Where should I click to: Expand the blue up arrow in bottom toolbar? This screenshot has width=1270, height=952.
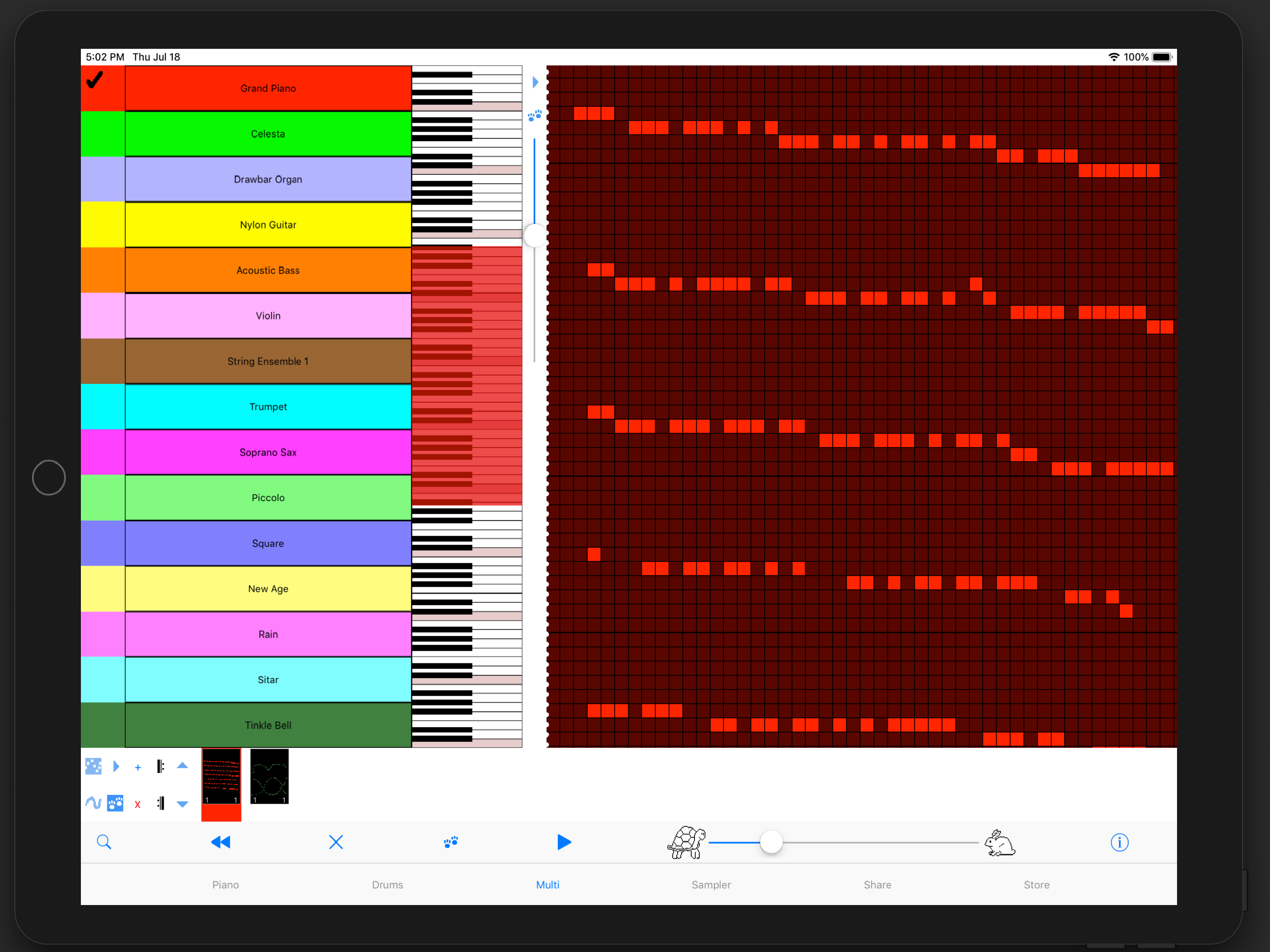[183, 766]
